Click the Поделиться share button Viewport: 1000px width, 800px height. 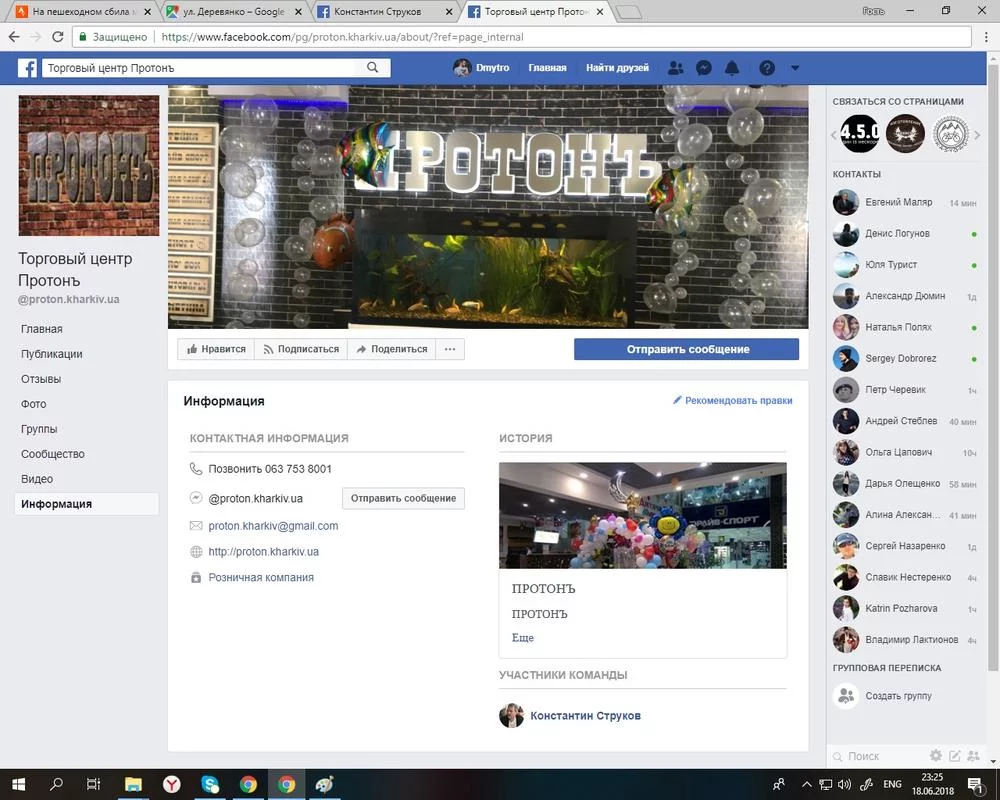pyautogui.click(x=392, y=349)
